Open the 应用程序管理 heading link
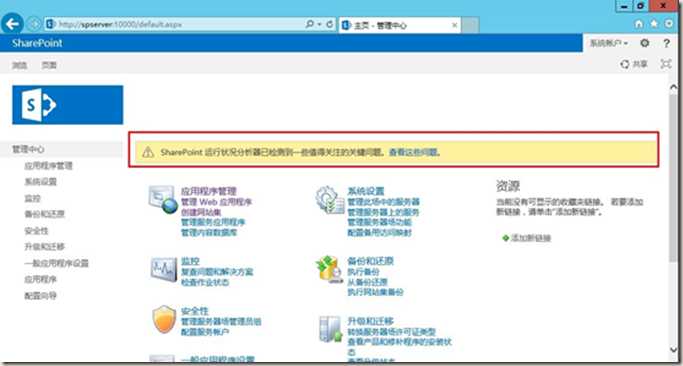Viewport: 683px width, 366px height. pos(209,191)
